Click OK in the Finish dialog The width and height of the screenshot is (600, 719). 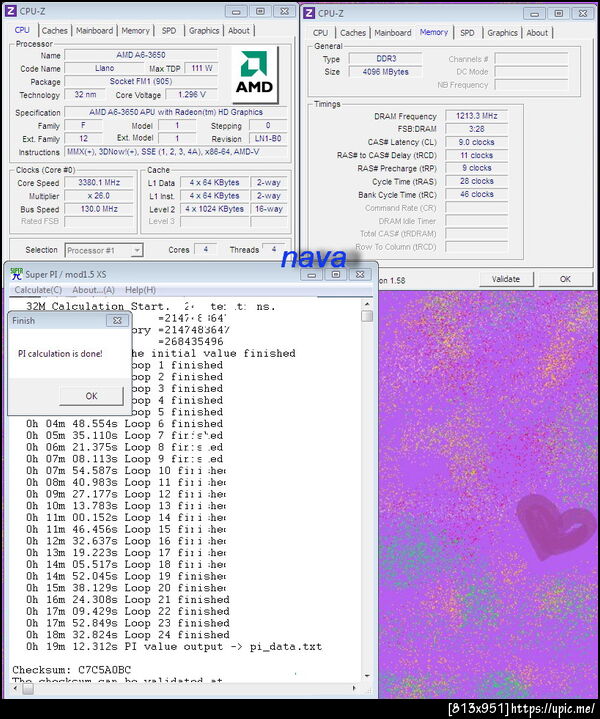(91, 396)
